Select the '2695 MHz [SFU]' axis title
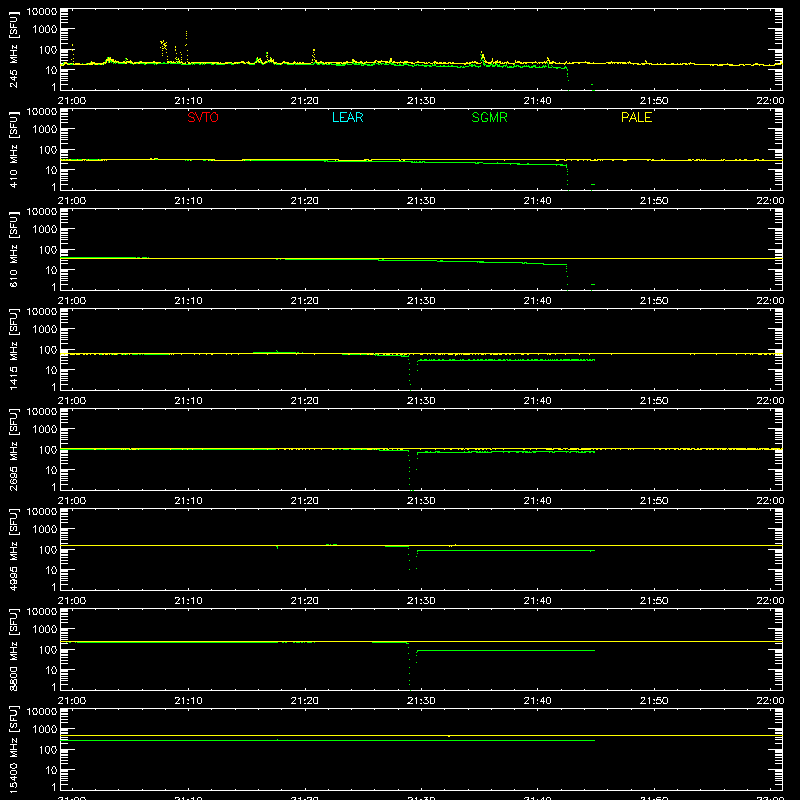 click(13, 449)
